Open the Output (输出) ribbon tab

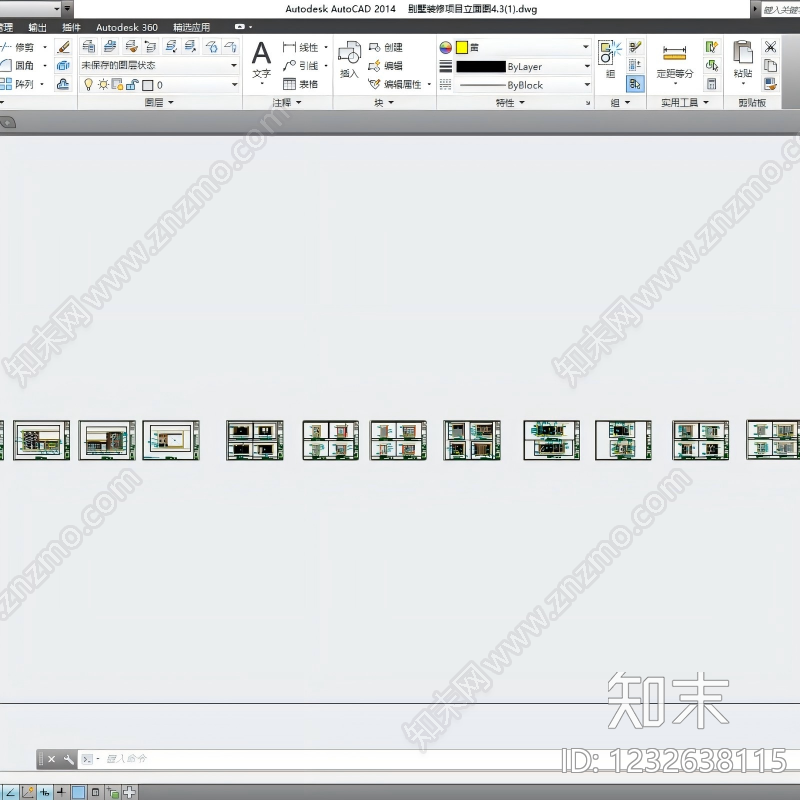37,28
